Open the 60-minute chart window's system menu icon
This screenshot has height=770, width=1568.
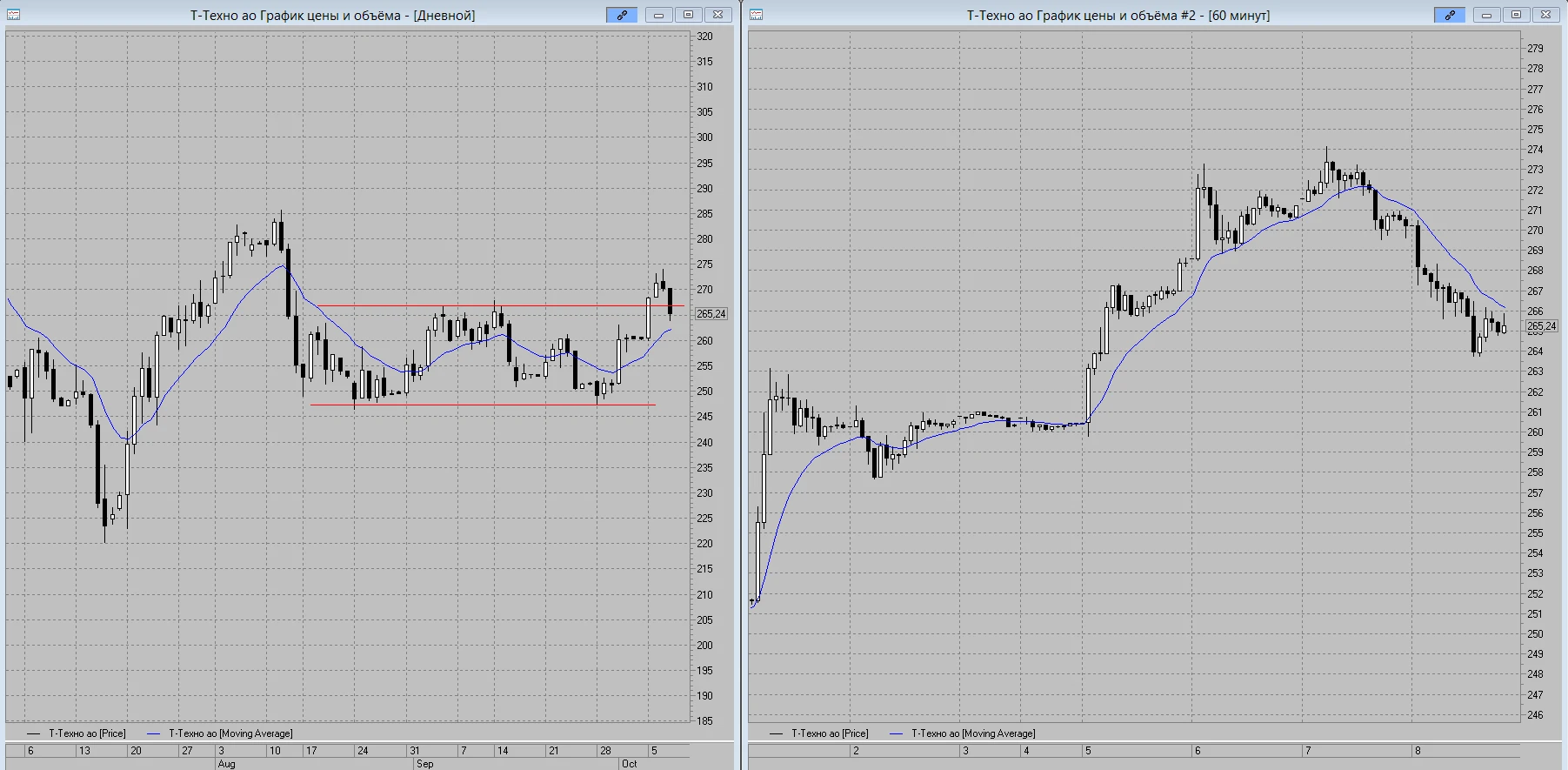pos(756,15)
